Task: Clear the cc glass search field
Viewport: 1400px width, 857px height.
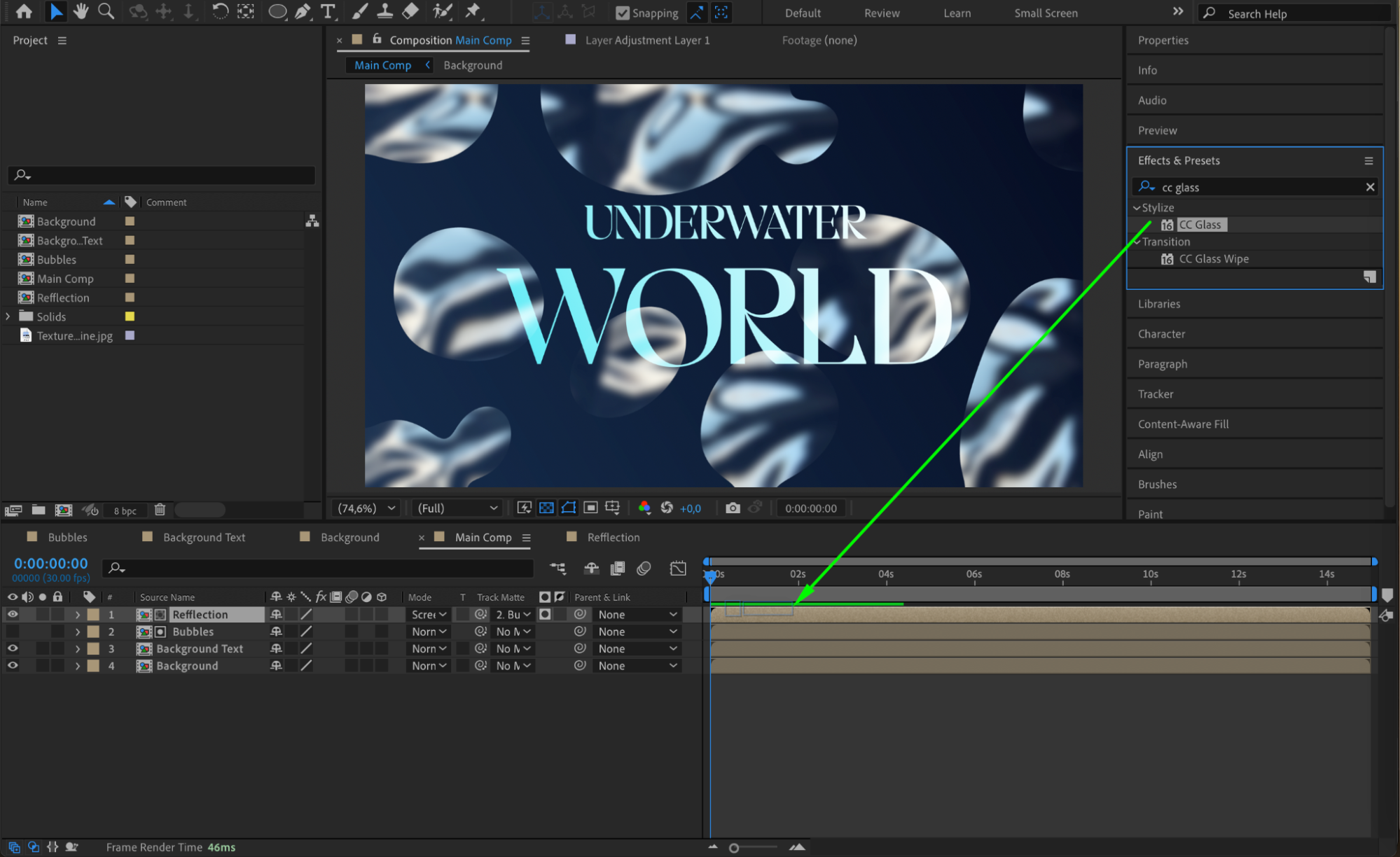Action: coord(1370,187)
